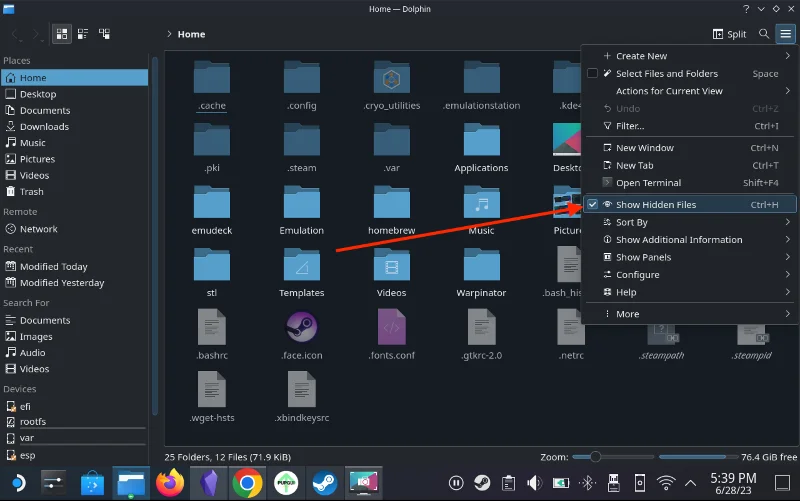The width and height of the screenshot is (800, 501).
Task: Open the clipboard tray icon
Action: [508, 483]
